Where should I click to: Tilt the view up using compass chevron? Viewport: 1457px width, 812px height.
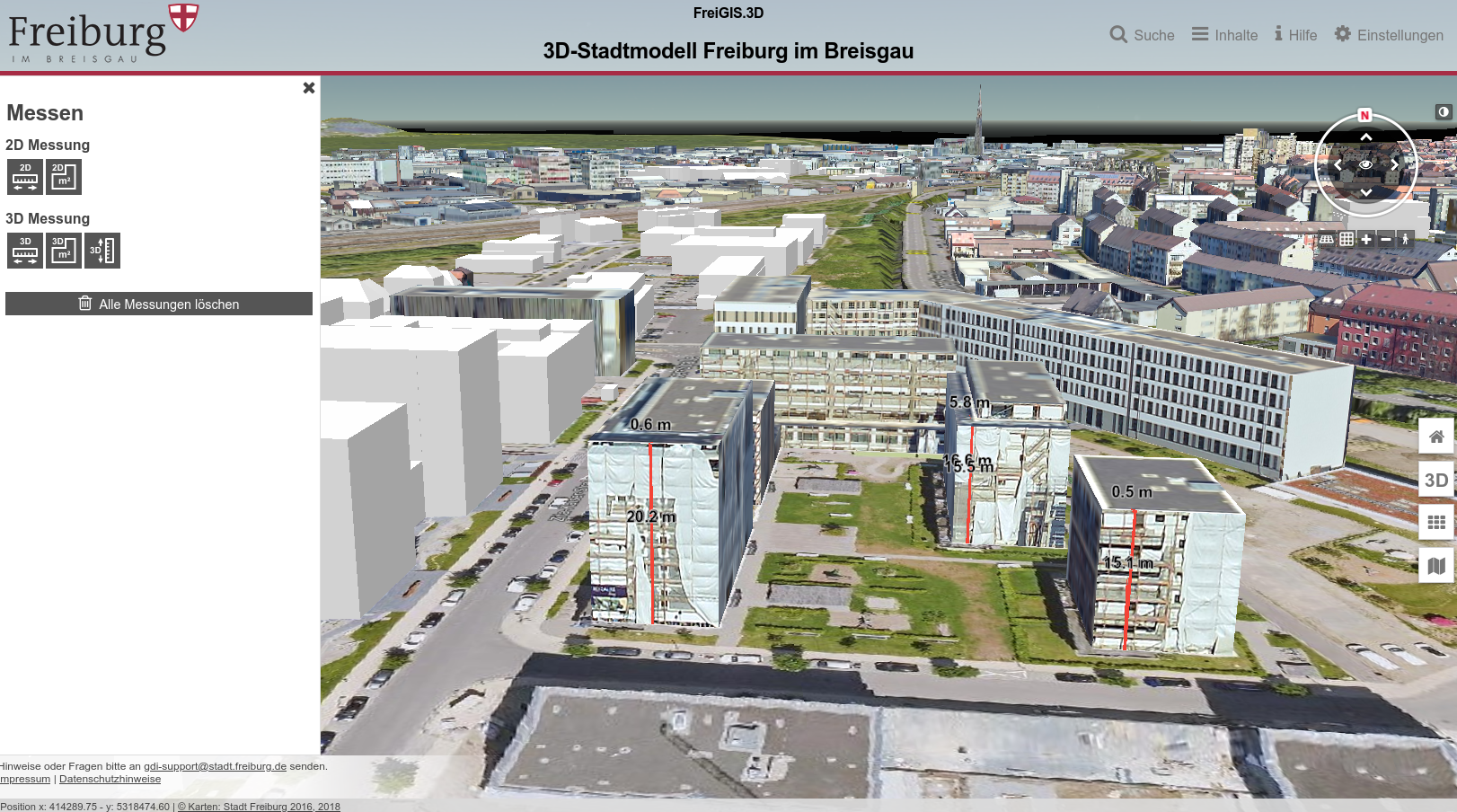pyautogui.click(x=1366, y=137)
